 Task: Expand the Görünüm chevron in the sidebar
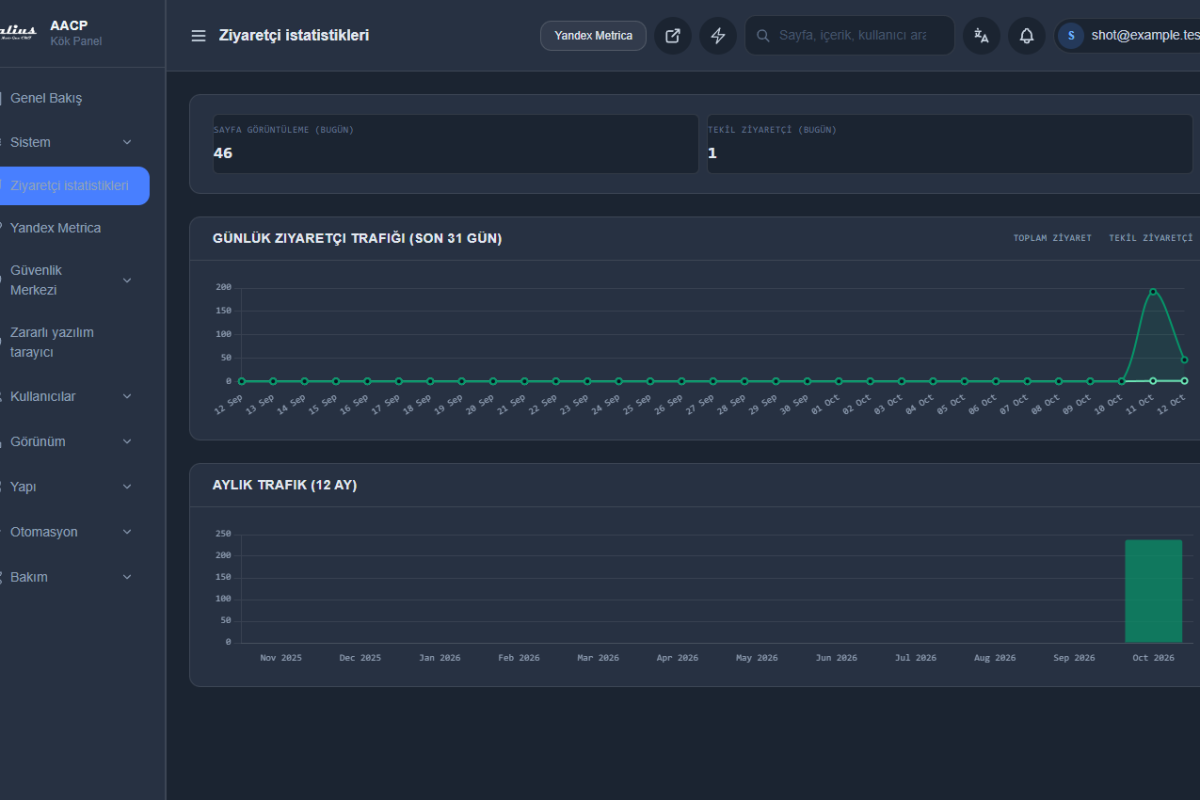127,441
